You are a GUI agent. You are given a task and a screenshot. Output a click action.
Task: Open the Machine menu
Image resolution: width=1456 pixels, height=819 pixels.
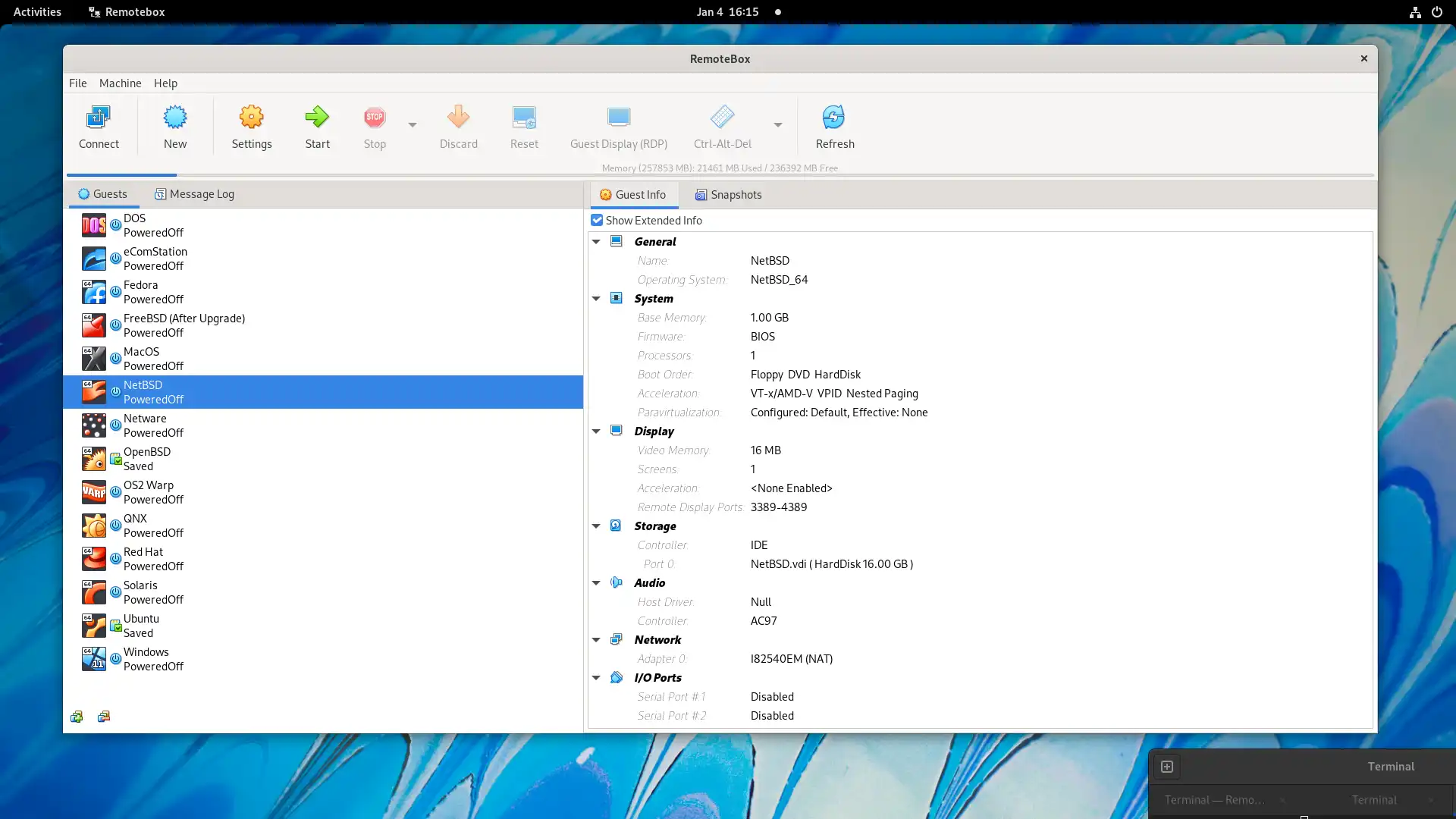pyautogui.click(x=120, y=82)
